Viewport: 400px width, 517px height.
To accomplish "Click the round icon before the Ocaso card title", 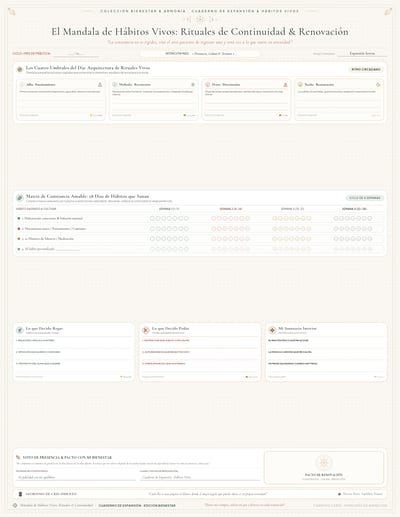I will (207, 85).
